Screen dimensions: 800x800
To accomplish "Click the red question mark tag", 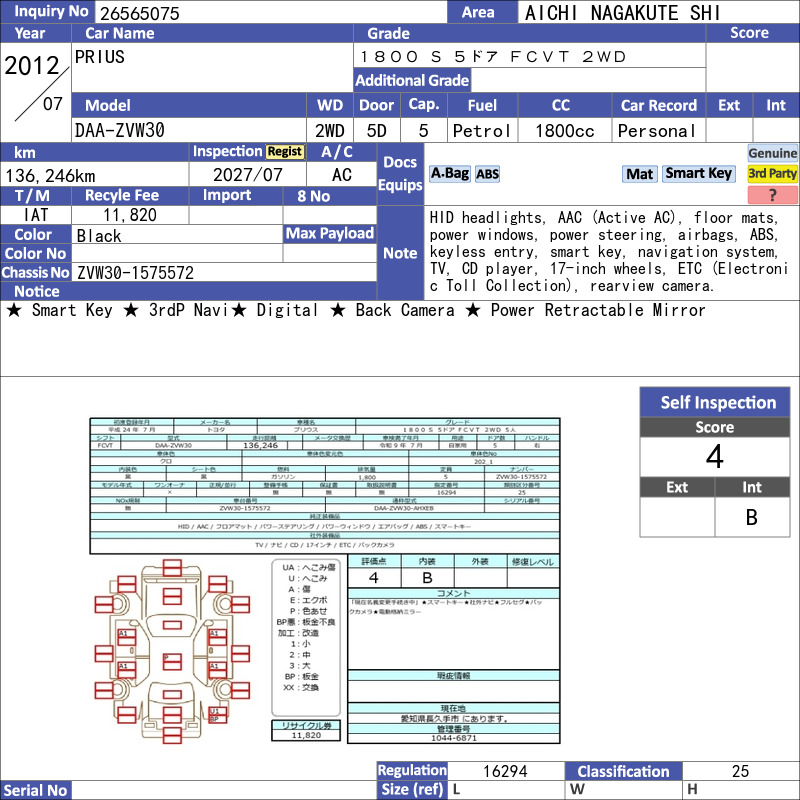I will pyautogui.click(x=772, y=195).
